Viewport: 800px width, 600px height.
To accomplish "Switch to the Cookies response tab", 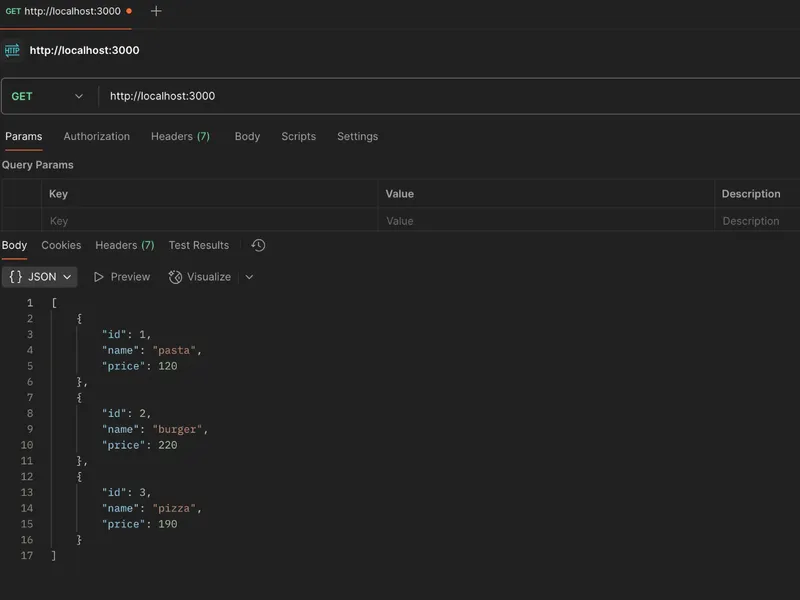I will [x=61, y=245].
